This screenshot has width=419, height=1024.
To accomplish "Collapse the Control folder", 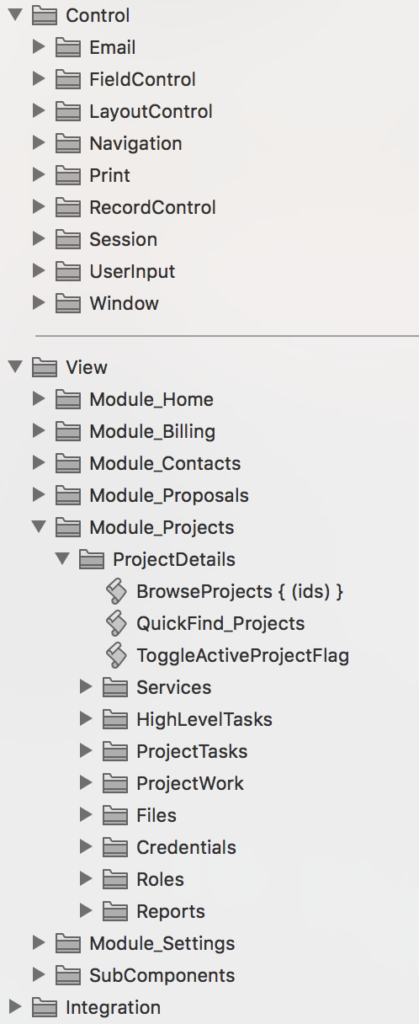I will pos(15,15).
